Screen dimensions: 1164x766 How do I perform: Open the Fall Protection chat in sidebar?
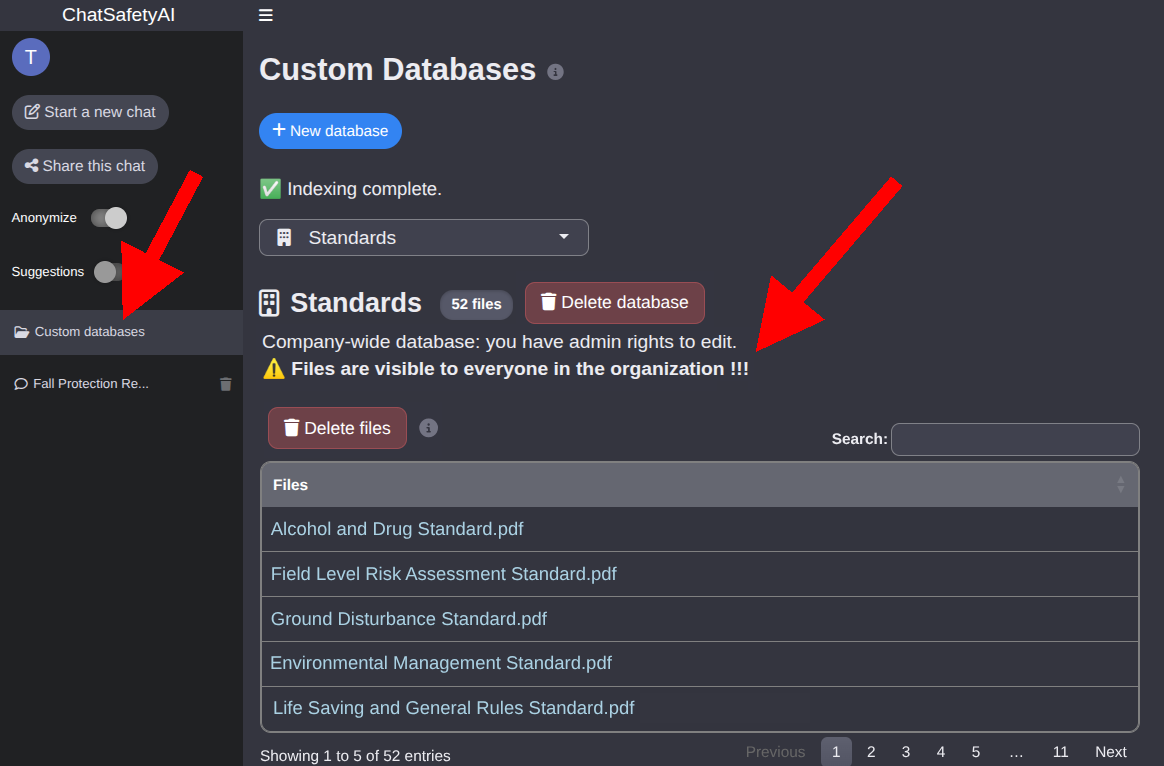click(90, 383)
